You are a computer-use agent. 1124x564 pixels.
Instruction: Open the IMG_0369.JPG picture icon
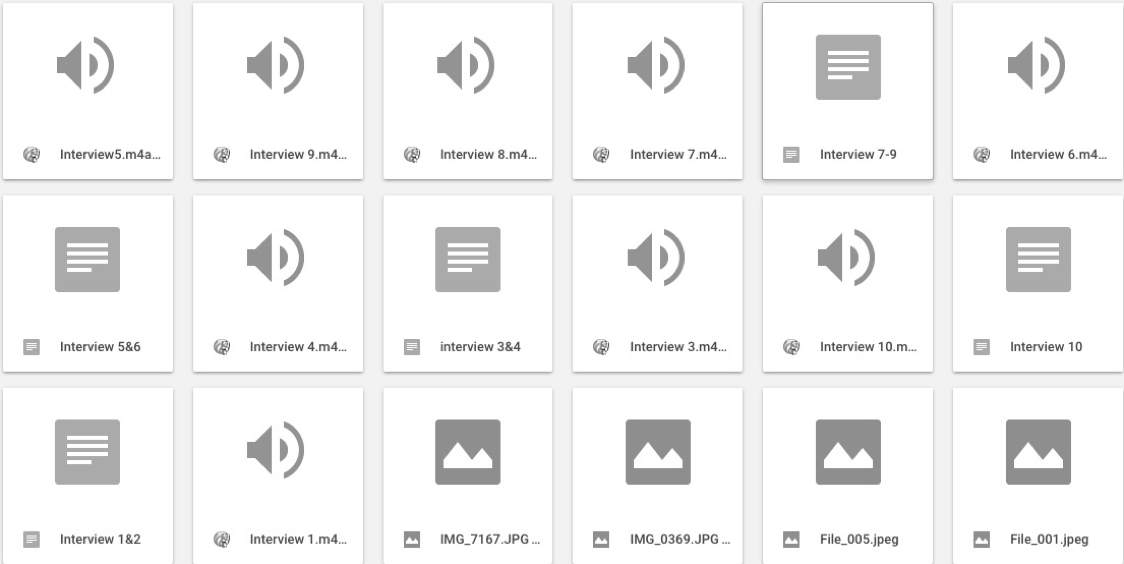click(x=658, y=452)
